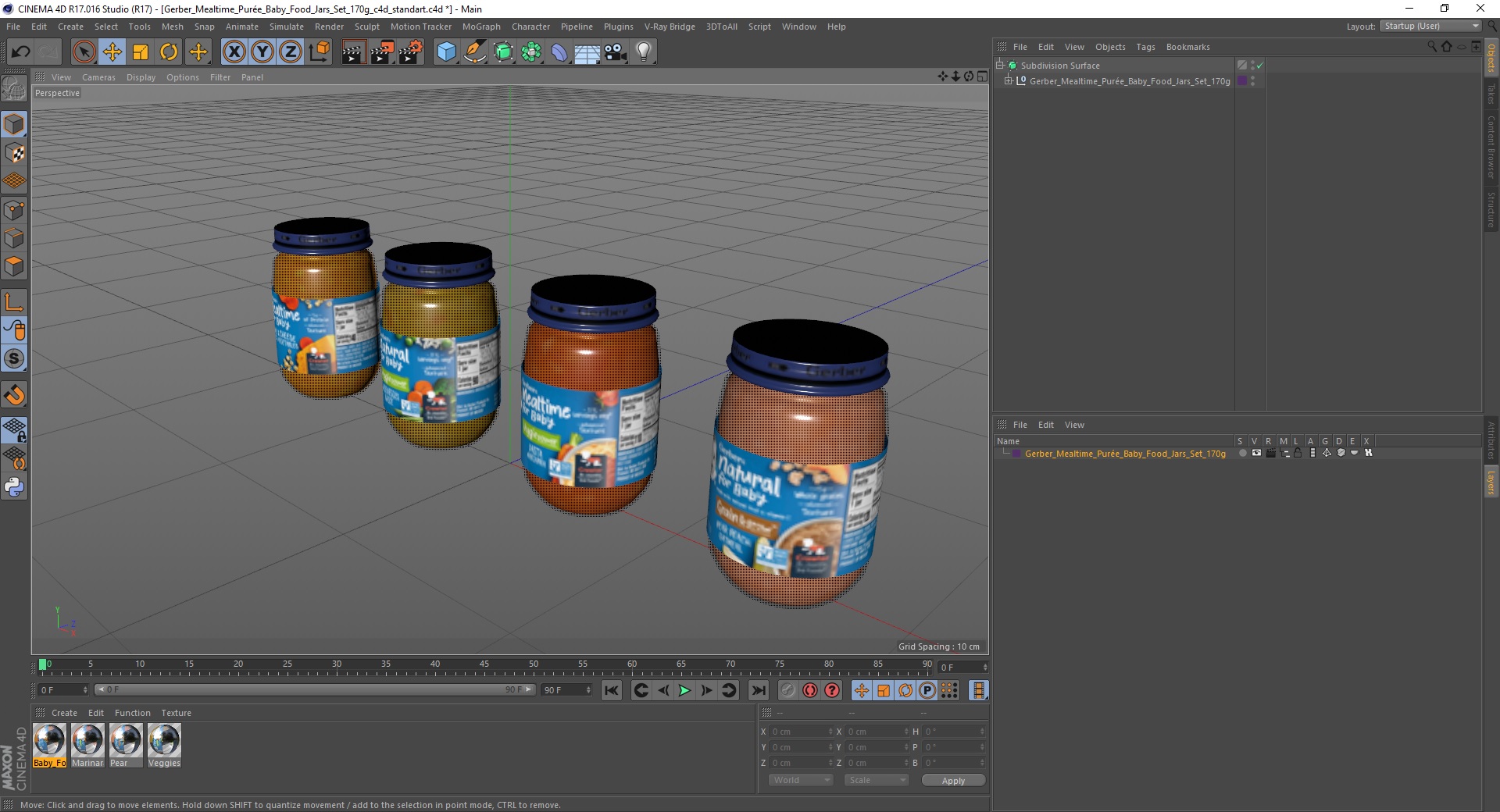This screenshot has width=1500, height=812.
Task: Toggle layer Solo for Gerber layer
Action: click(x=1242, y=454)
